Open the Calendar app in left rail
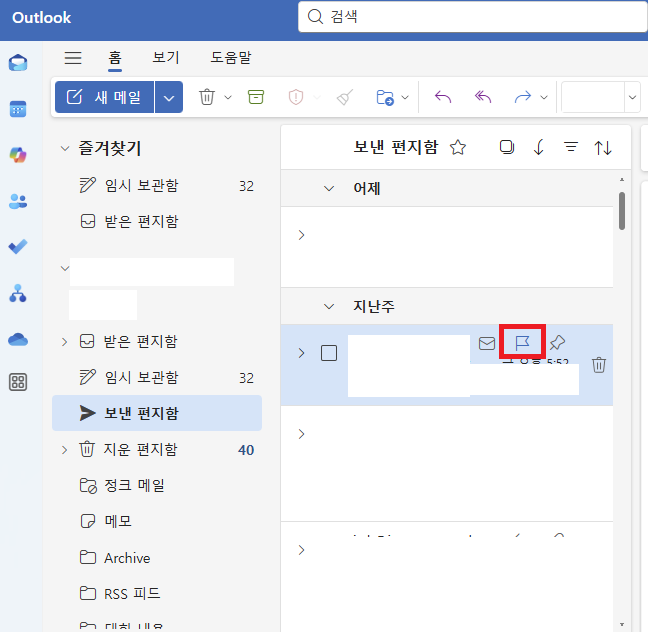The height and width of the screenshot is (632, 648). tap(18, 108)
